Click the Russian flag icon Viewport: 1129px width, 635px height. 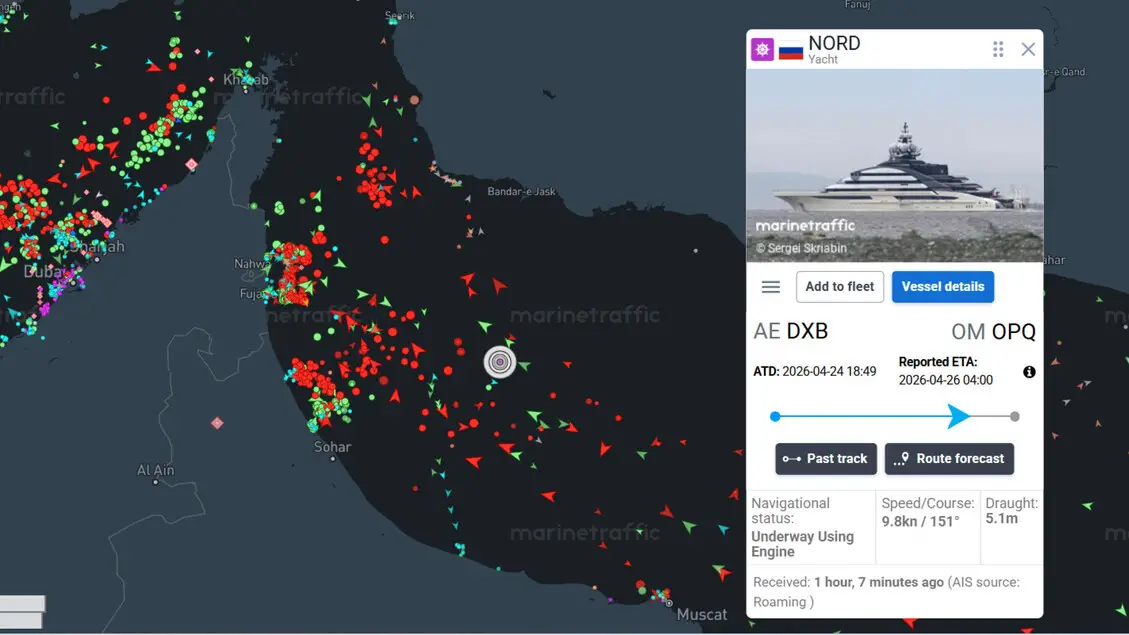point(791,49)
